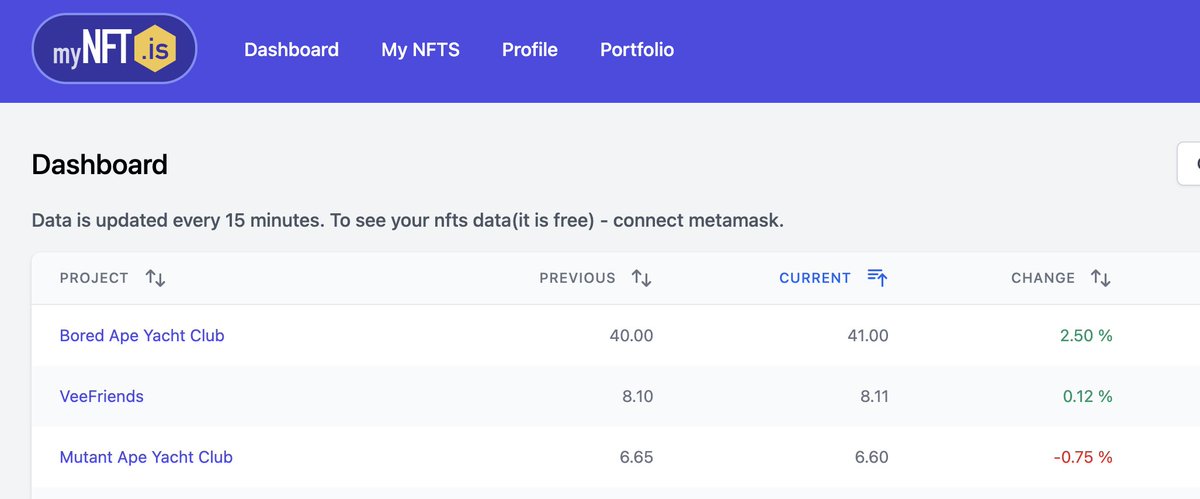Image resolution: width=1200 pixels, height=499 pixels.
Task: Open Mutant Ape Yacht Club project
Action: click(146, 457)
